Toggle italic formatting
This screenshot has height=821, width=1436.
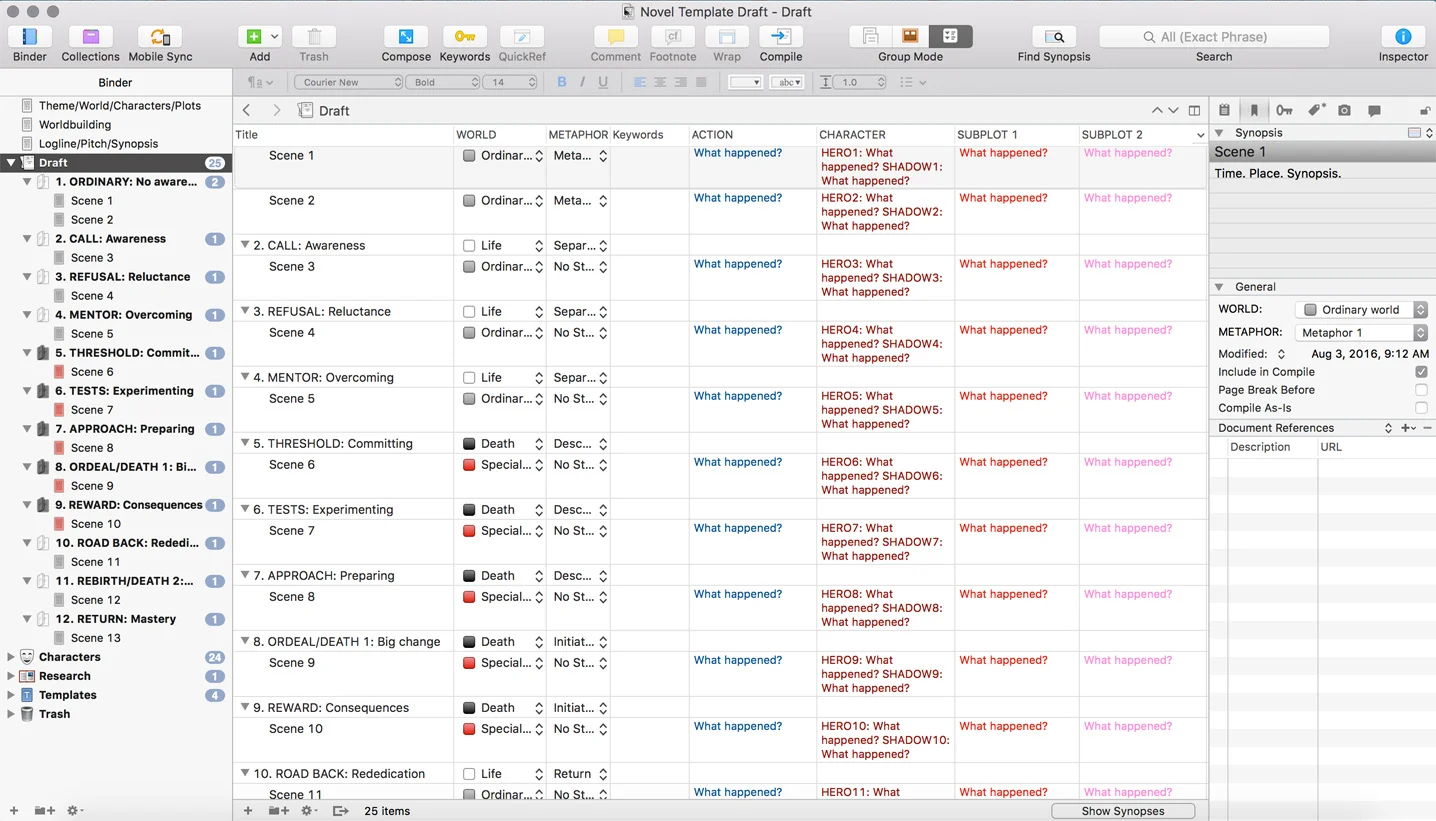(582, 82)
